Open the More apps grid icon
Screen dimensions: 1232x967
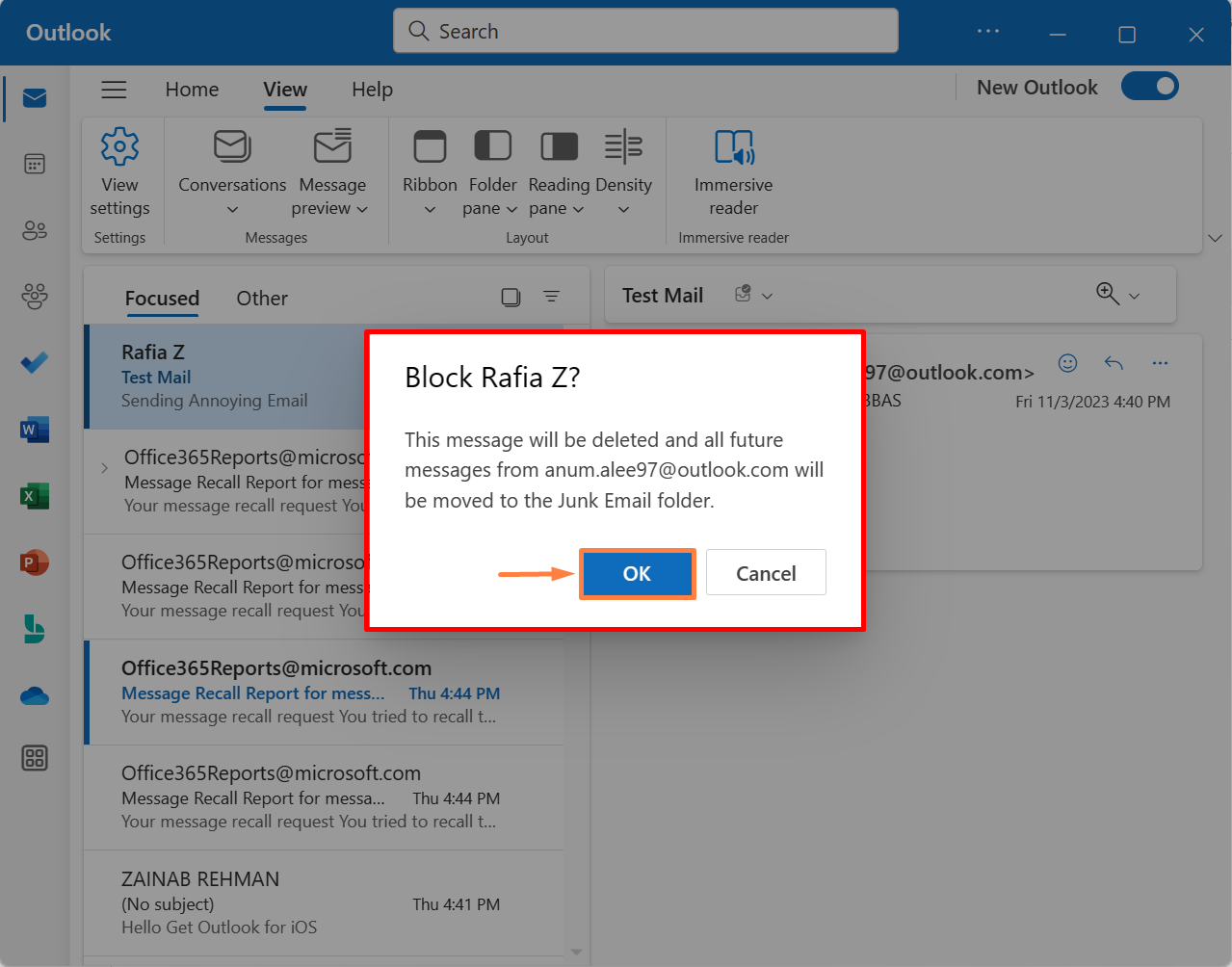click(x=35, y=759)
